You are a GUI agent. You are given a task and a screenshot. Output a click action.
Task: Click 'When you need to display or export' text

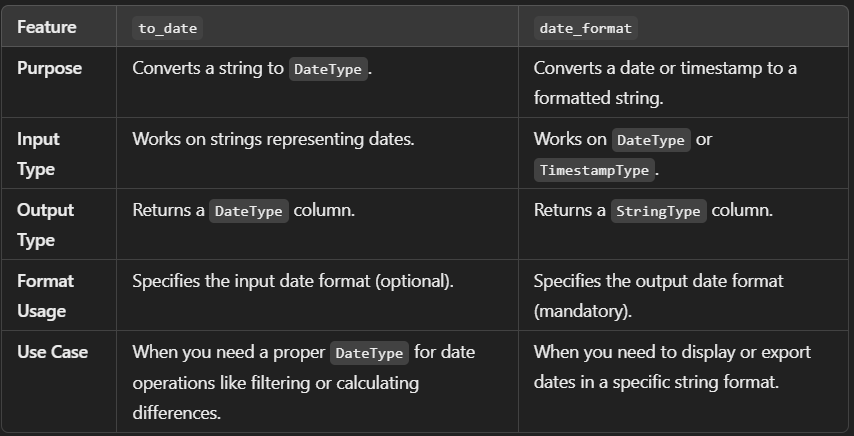coord(672,352)
